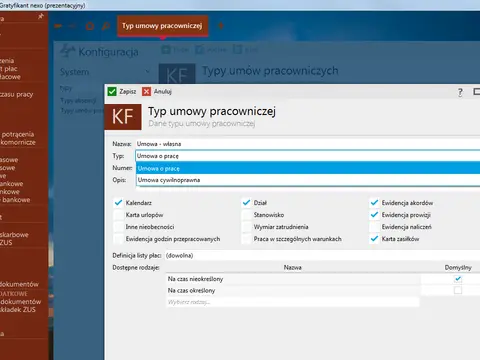
Task: Click the Typy umów pracowniczych heading
Action: tap(270, 71)
